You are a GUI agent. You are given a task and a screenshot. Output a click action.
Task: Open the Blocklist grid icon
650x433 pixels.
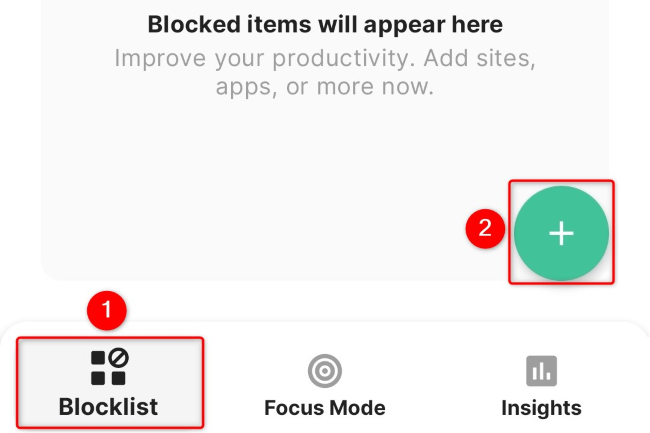click(109, 367)
